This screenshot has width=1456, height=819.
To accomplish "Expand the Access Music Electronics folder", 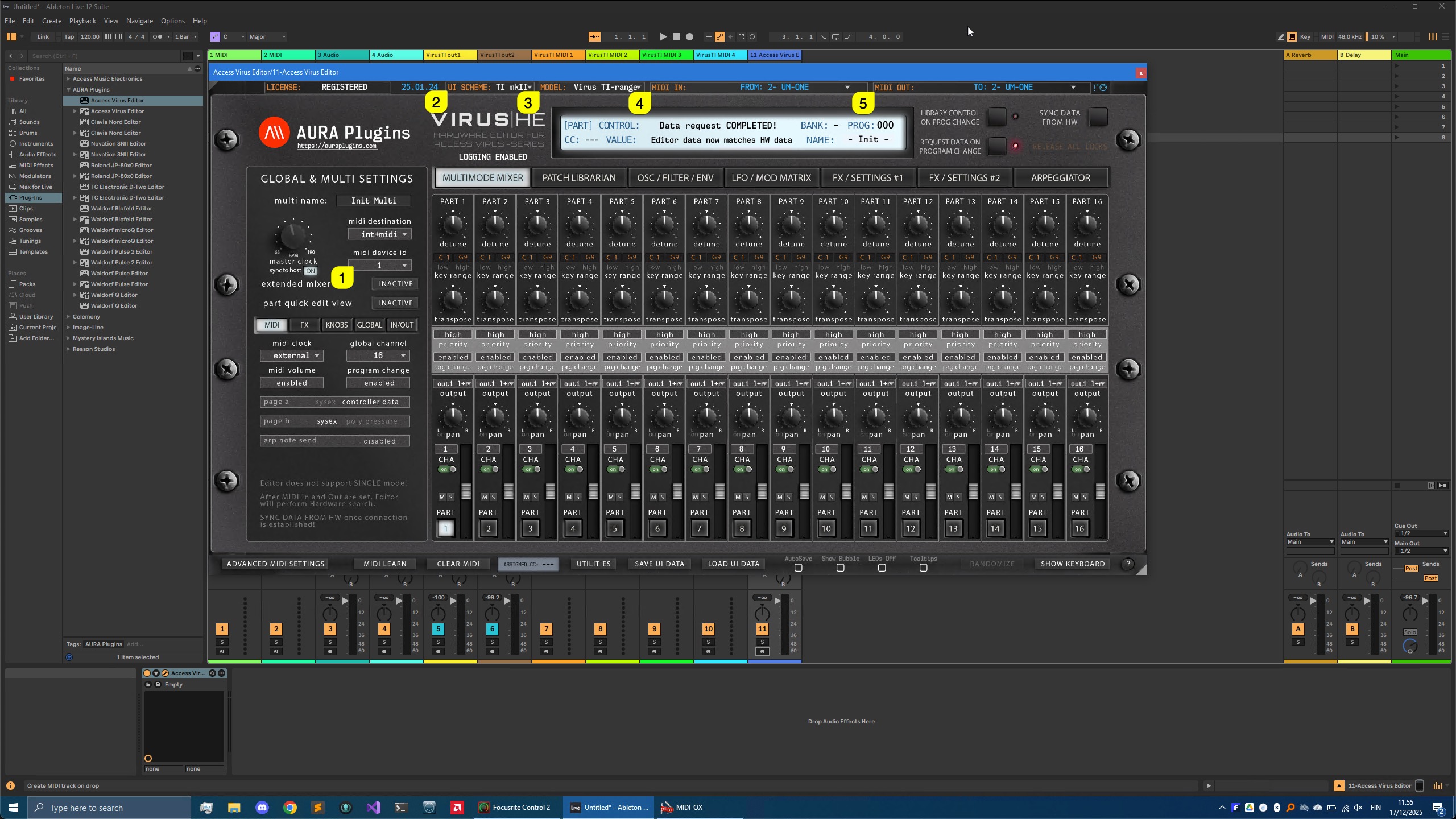I will [68, 78].
